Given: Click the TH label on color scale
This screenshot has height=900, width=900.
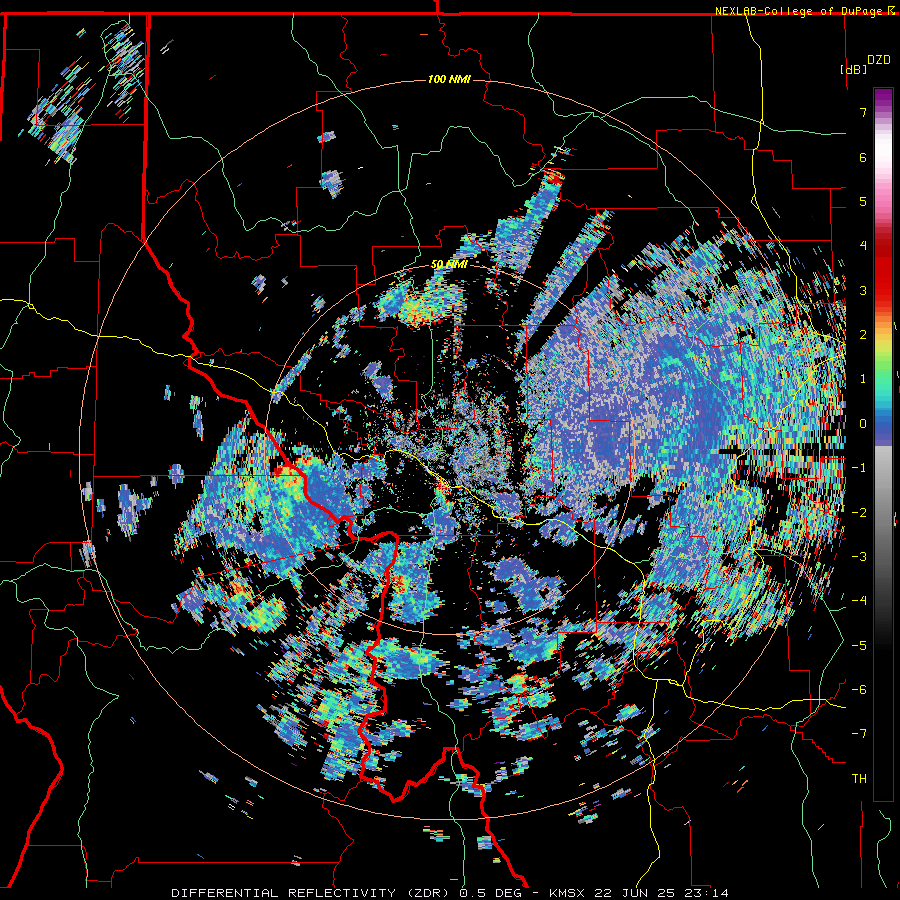Looking at the screenshot, I should (x=859, y=778).
